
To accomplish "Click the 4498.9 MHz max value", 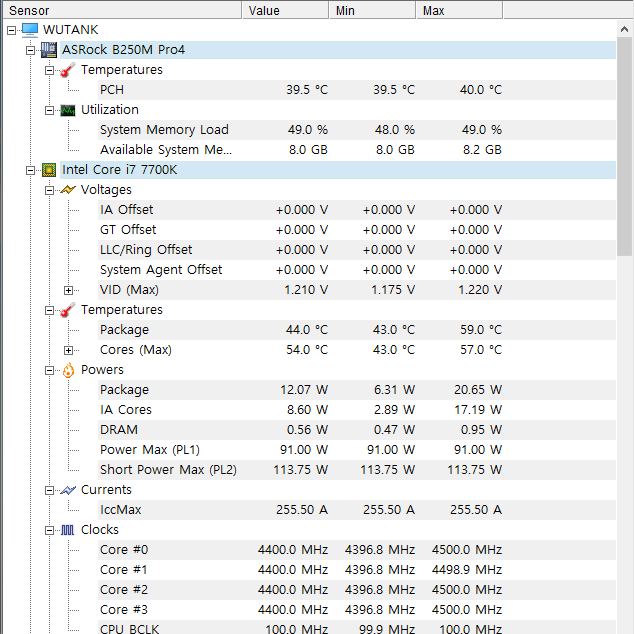I will (467, 570).
